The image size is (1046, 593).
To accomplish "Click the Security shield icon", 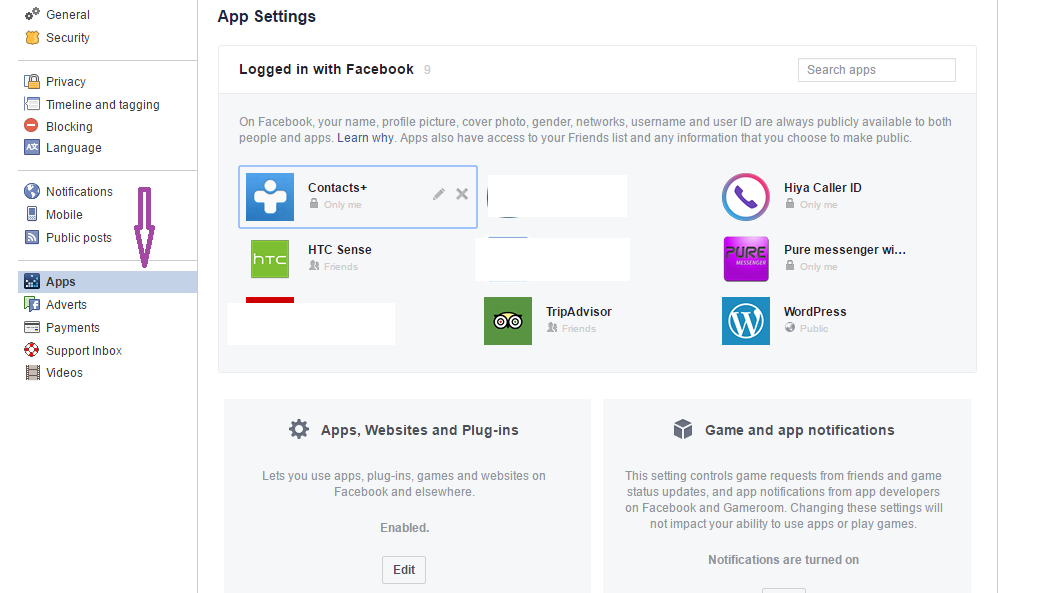I will click(32, 37).
